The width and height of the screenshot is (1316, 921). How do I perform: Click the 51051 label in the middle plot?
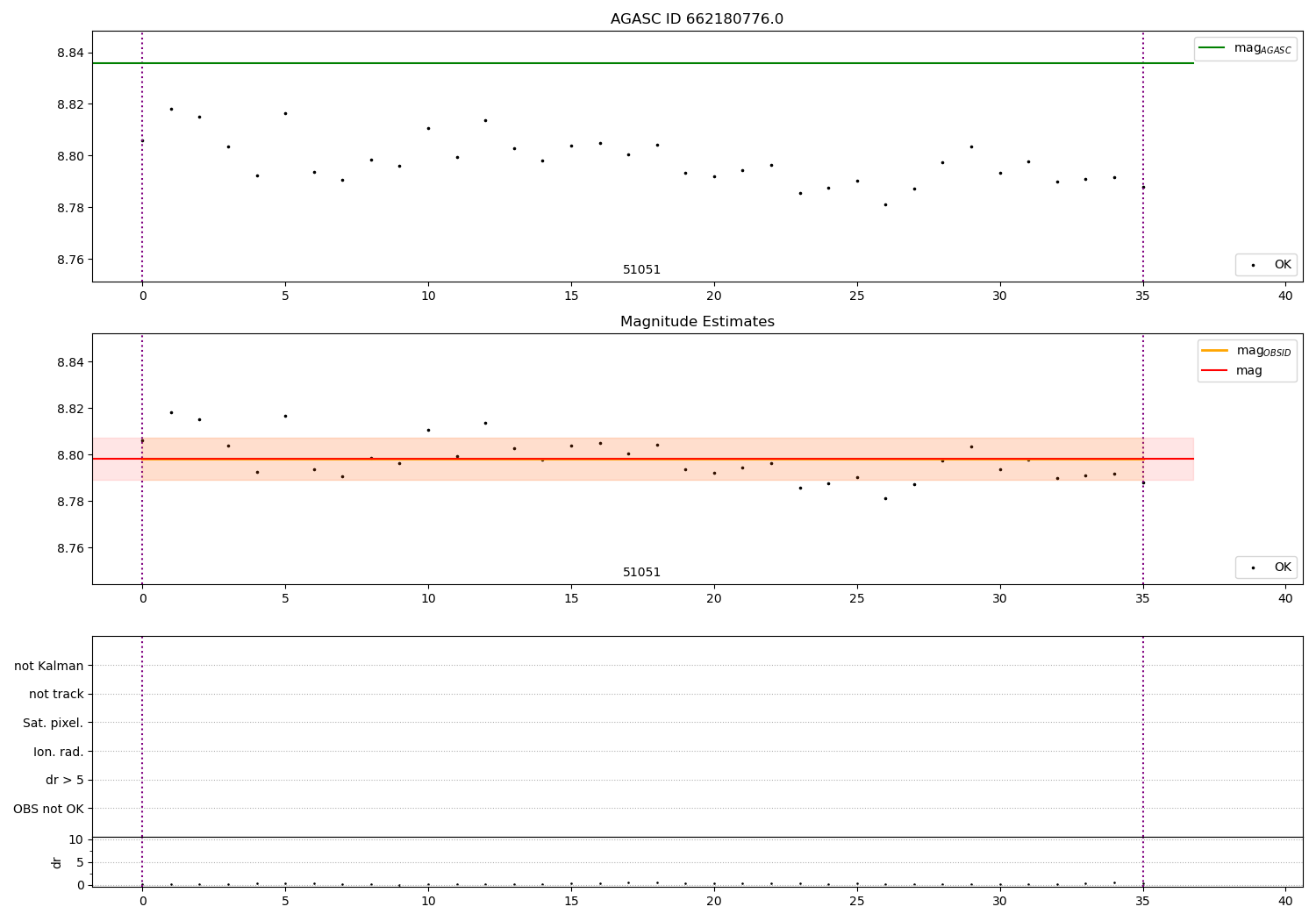tap(641, 573)
